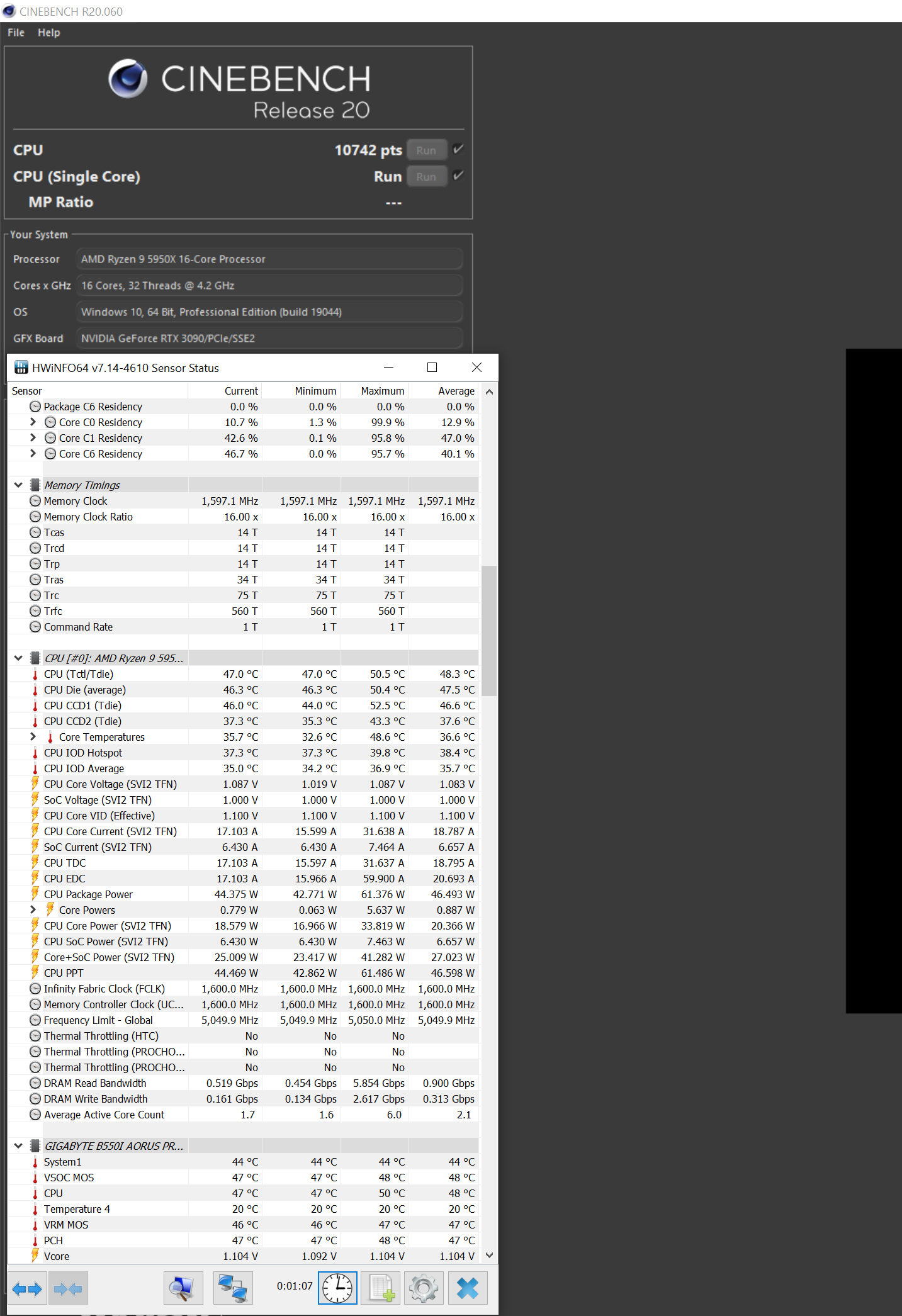
Task: Click the Cinebench sphere logo
Action: click(128, 79)
